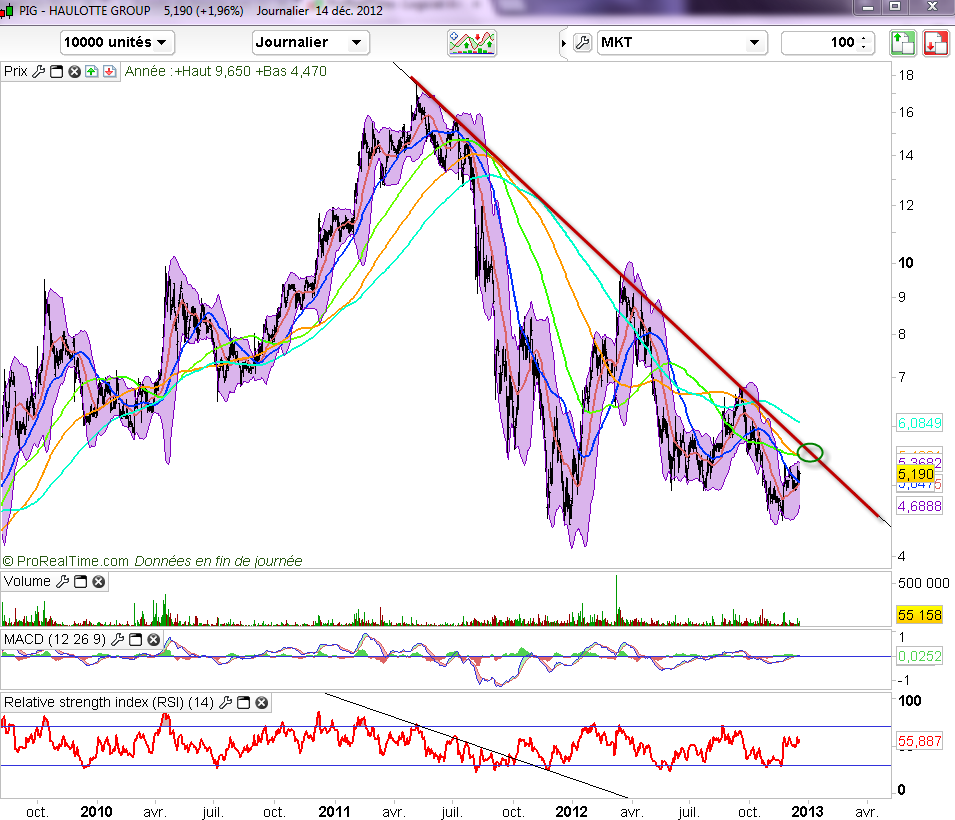This screenshot has height=820, width=955.
Task: Close the Relative strength index panel
Action: 262,702
